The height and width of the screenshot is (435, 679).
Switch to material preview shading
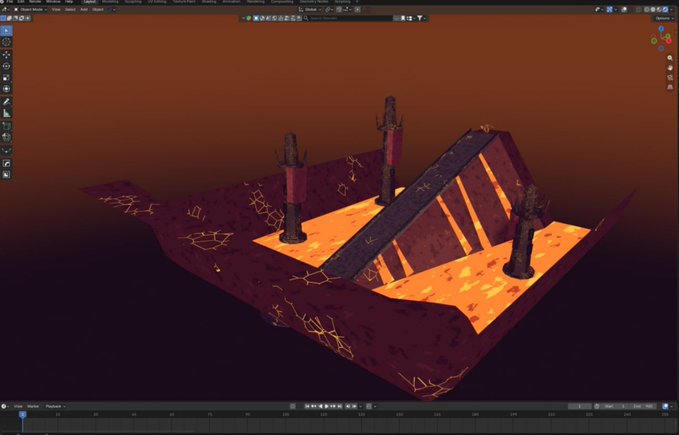tap(659, 10)
